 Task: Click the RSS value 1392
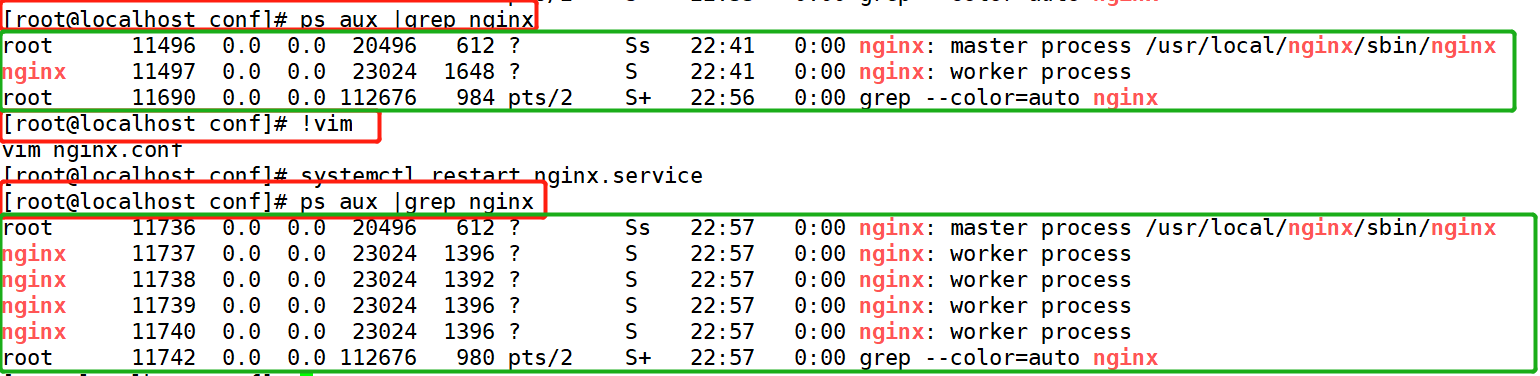pos(468,280)
